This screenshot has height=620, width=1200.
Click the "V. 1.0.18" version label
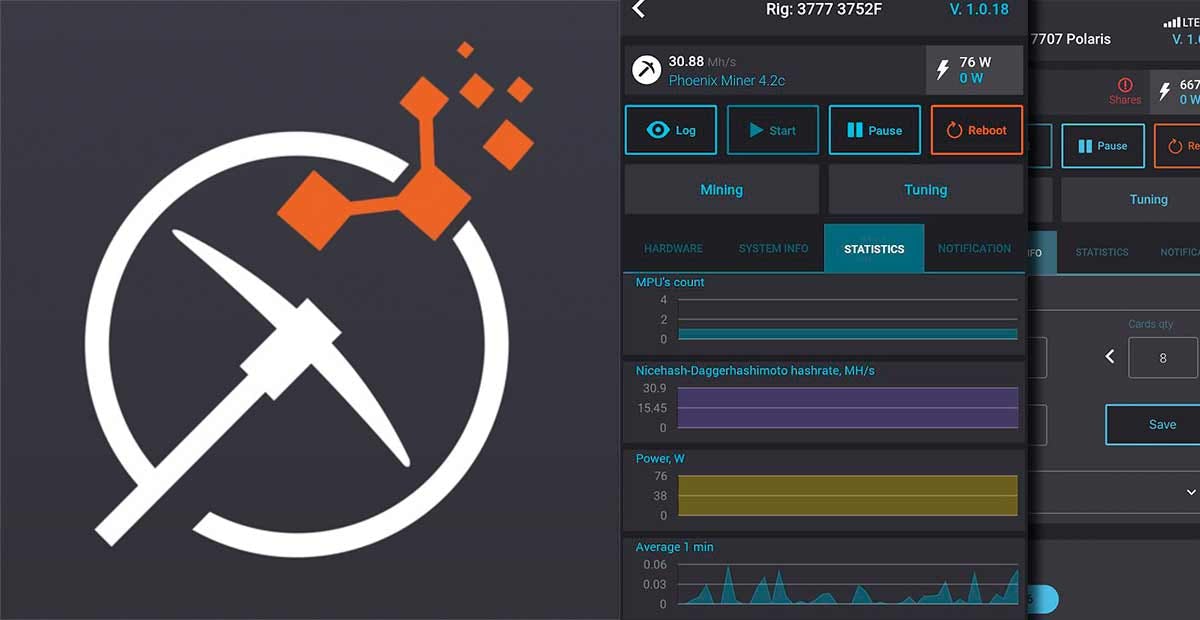point(979,10)
